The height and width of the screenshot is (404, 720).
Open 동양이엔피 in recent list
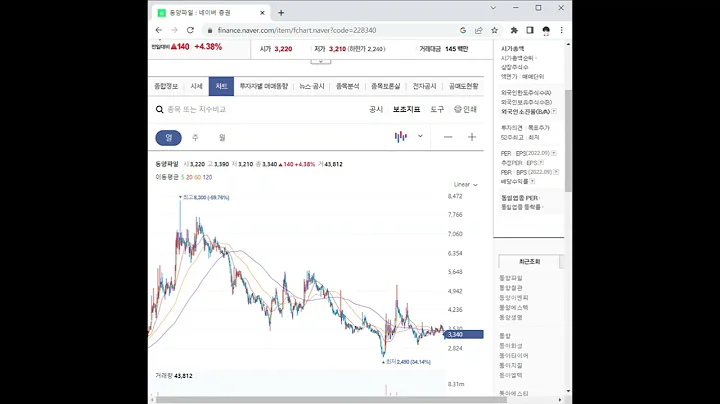click(513, 297)
